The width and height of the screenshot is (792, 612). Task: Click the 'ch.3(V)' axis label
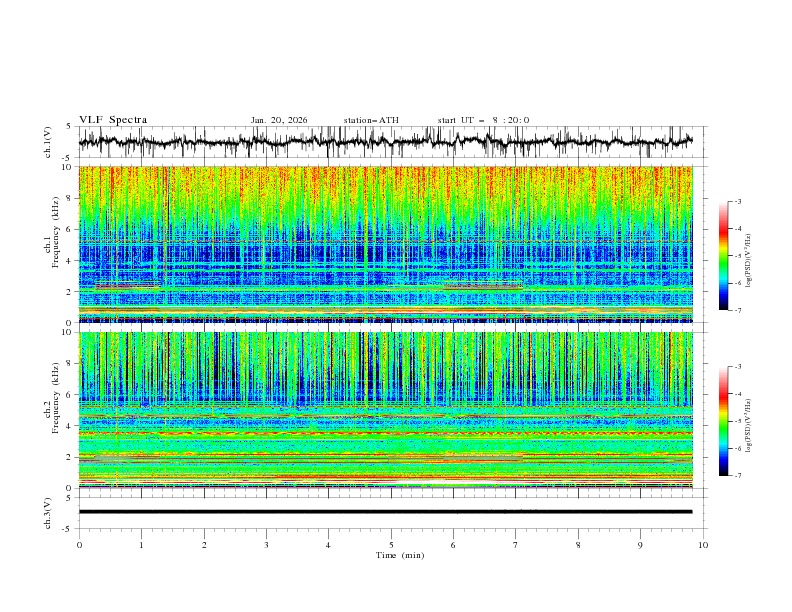point(48,513)
